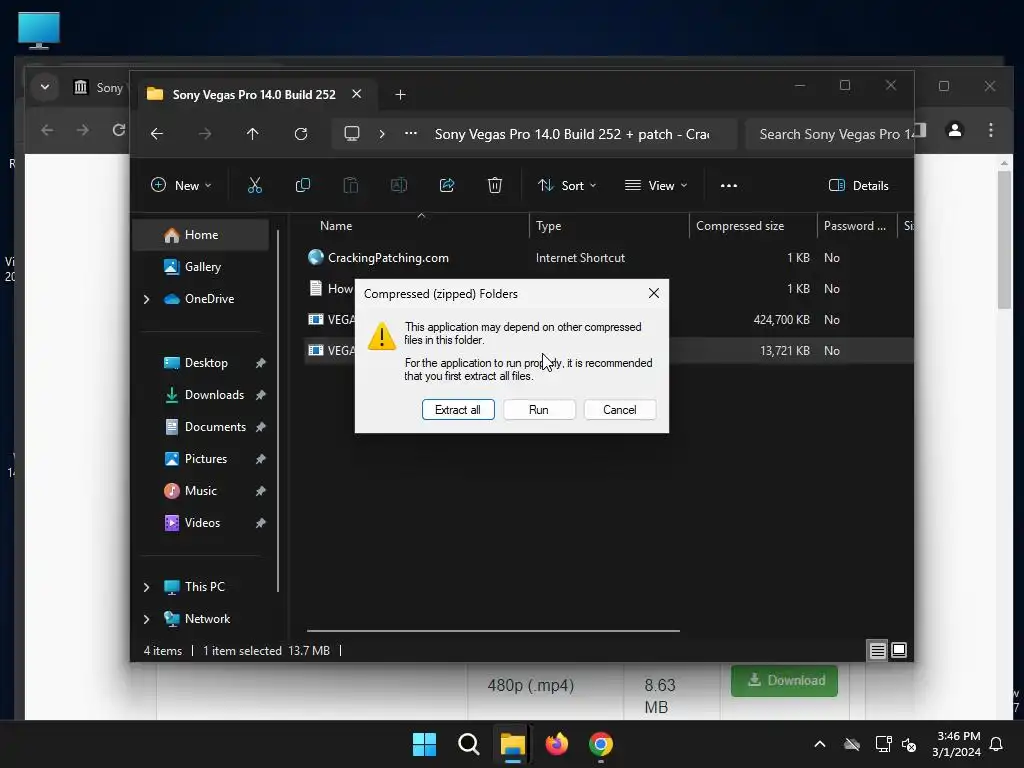Open the Music quick access folder
This screenshot has width=1024, height=768.
[200, 490]
